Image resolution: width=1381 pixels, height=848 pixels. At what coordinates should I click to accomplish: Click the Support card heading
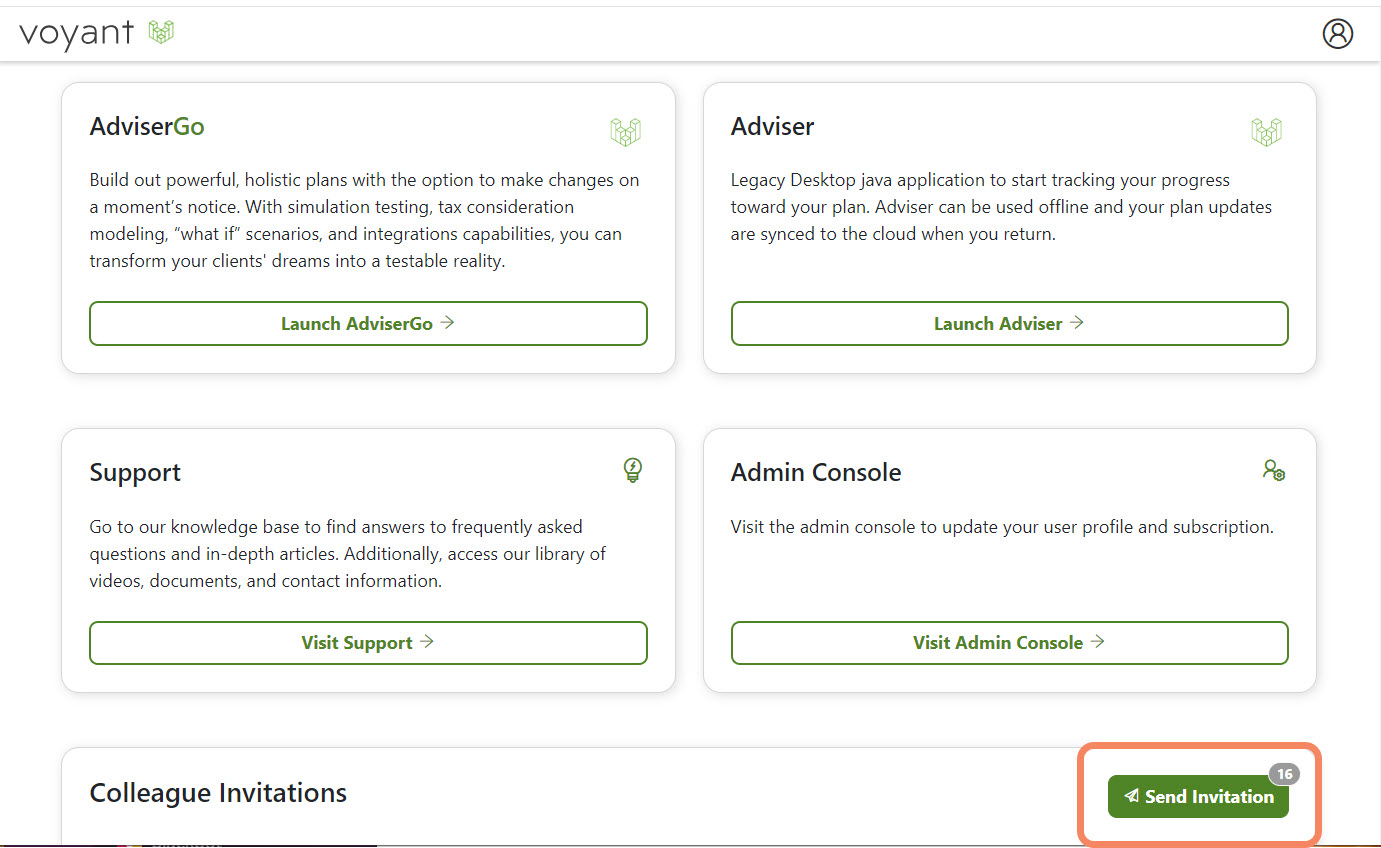pos(135,473)
